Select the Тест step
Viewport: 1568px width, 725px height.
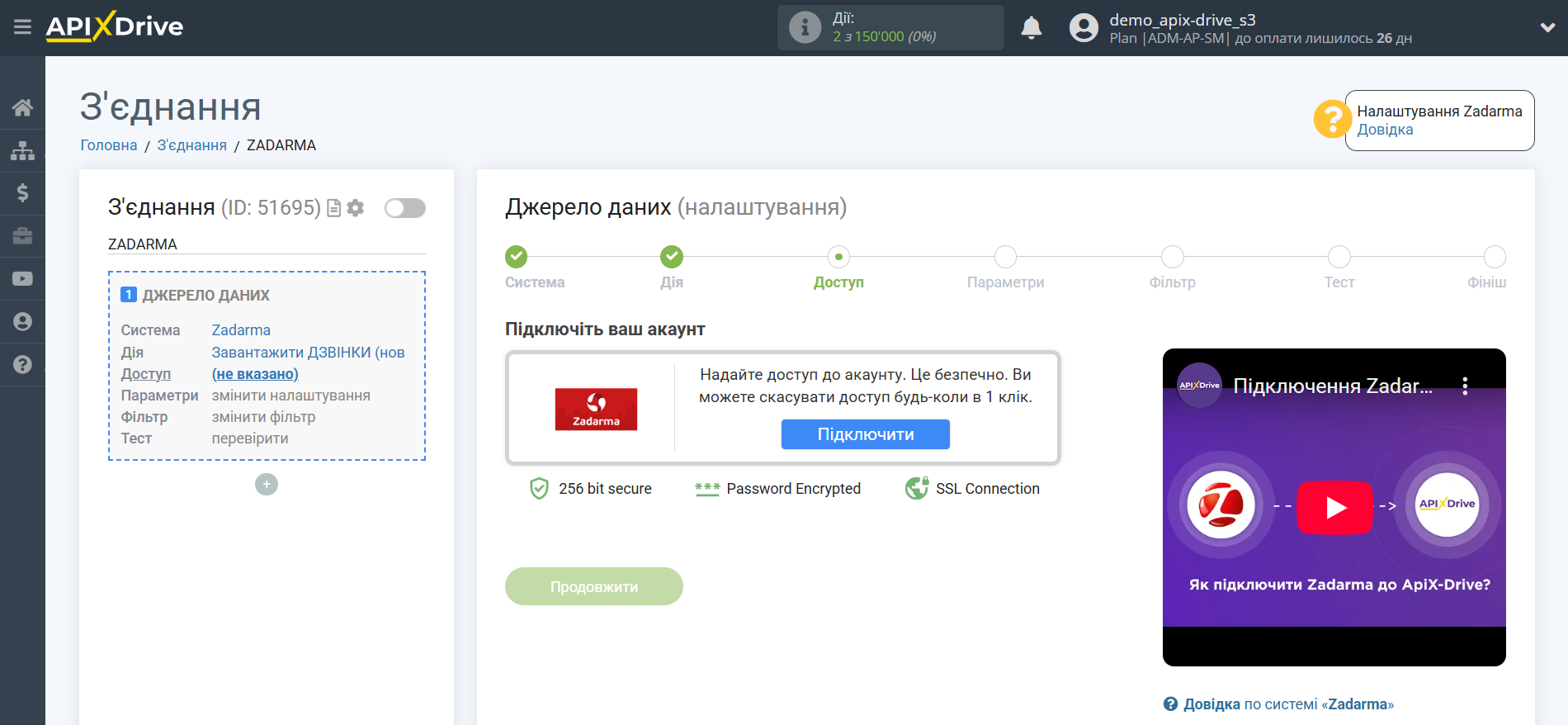tap(1339, 257)
